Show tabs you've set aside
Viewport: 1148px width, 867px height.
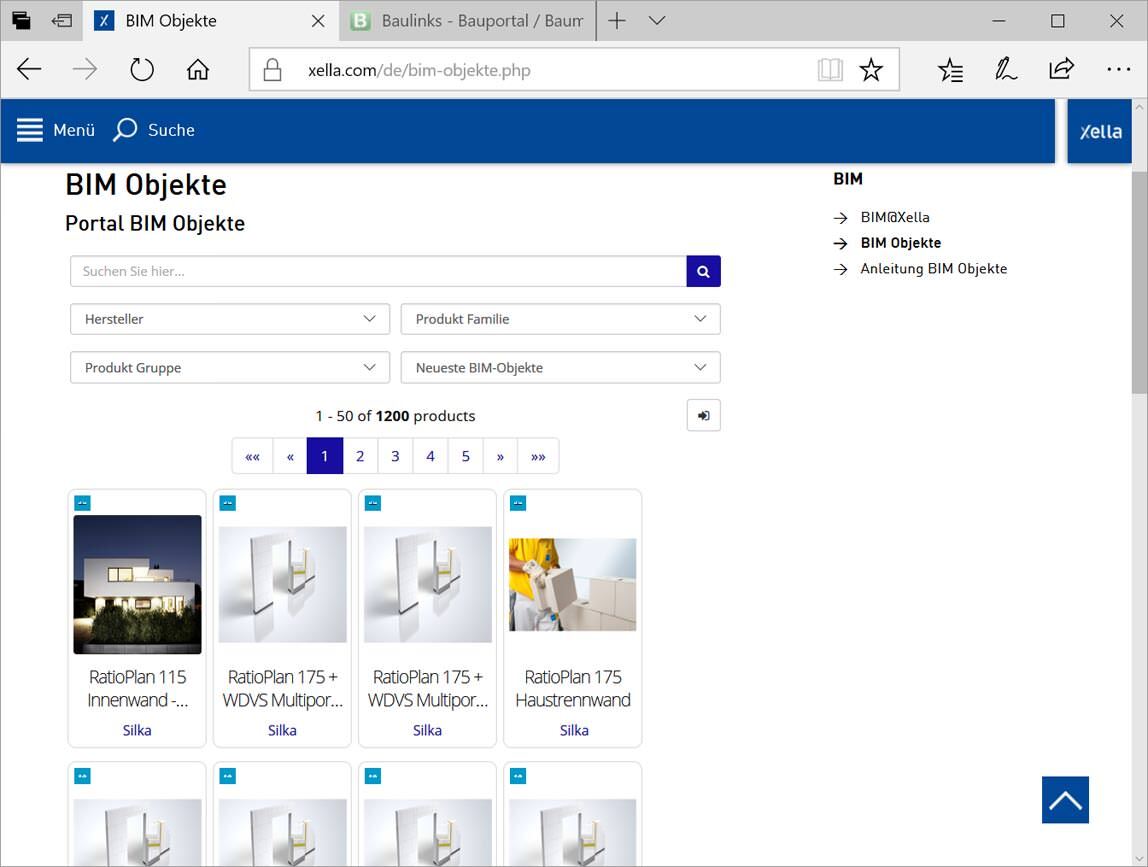tap(21, 21)
